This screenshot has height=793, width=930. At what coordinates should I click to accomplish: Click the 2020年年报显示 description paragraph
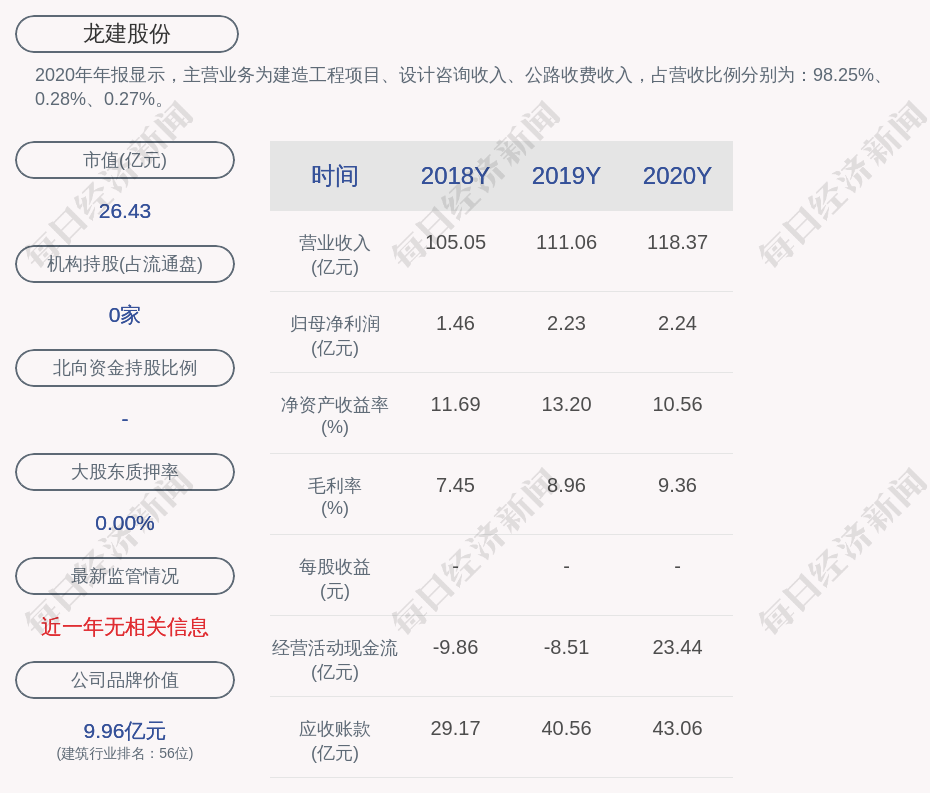click(x=460, y=87)
